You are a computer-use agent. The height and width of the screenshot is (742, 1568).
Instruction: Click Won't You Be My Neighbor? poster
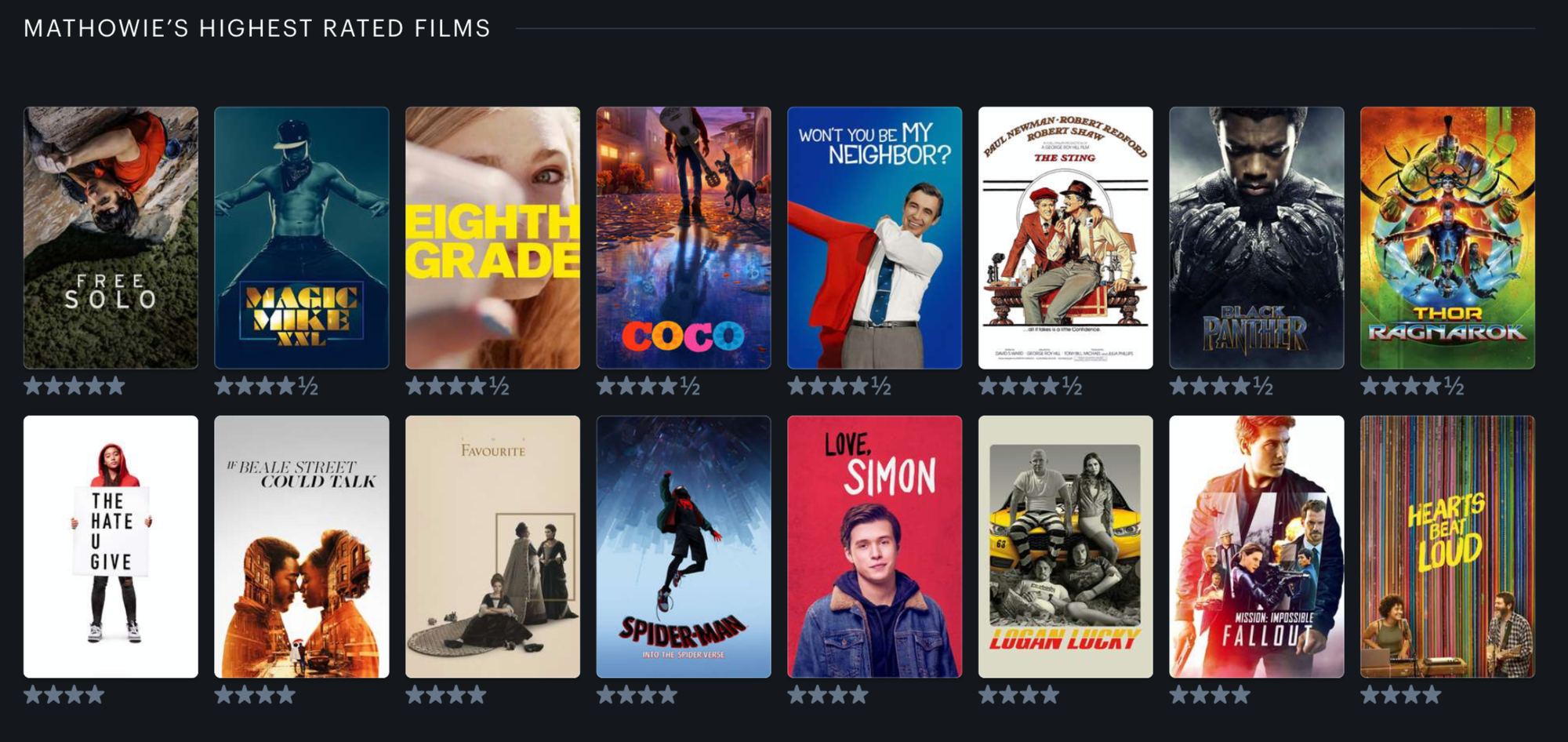click(874, 238)
